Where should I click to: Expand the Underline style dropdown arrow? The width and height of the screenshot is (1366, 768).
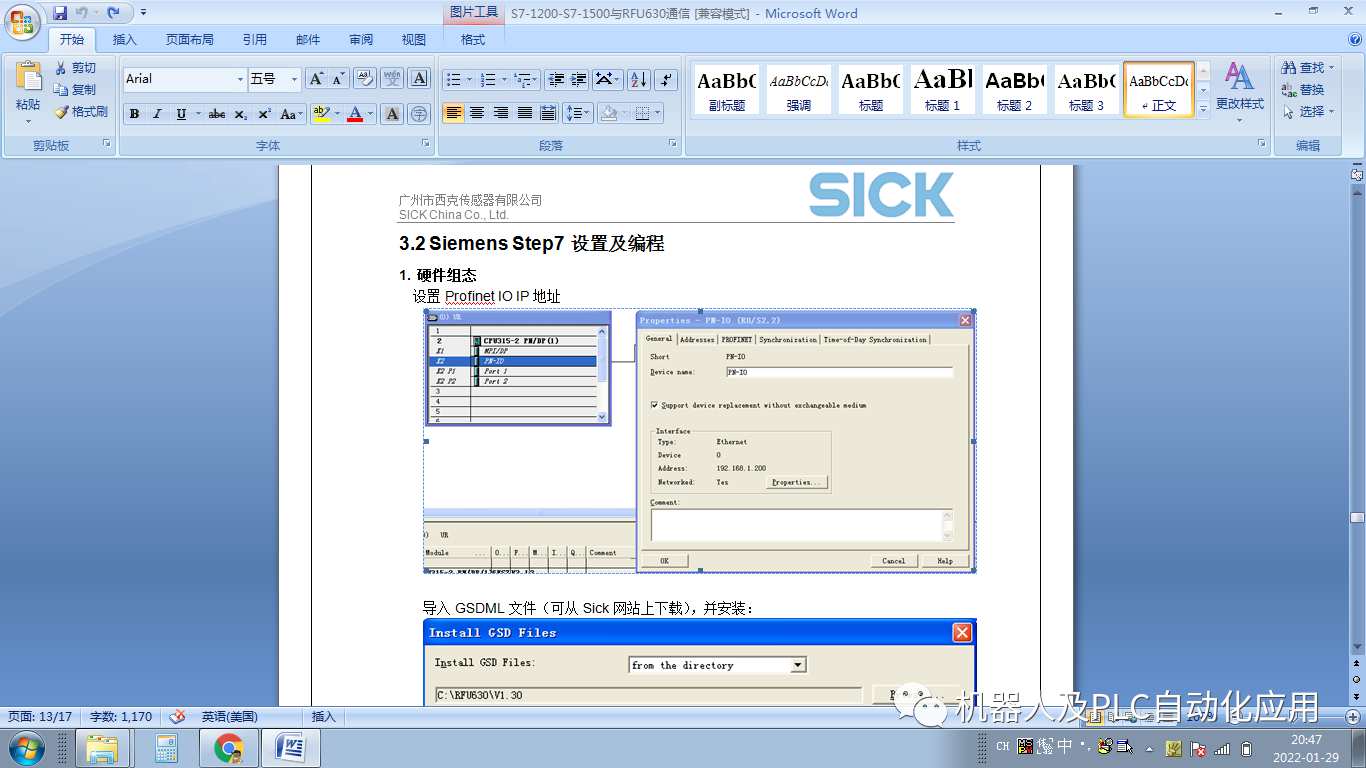point(198,114)
